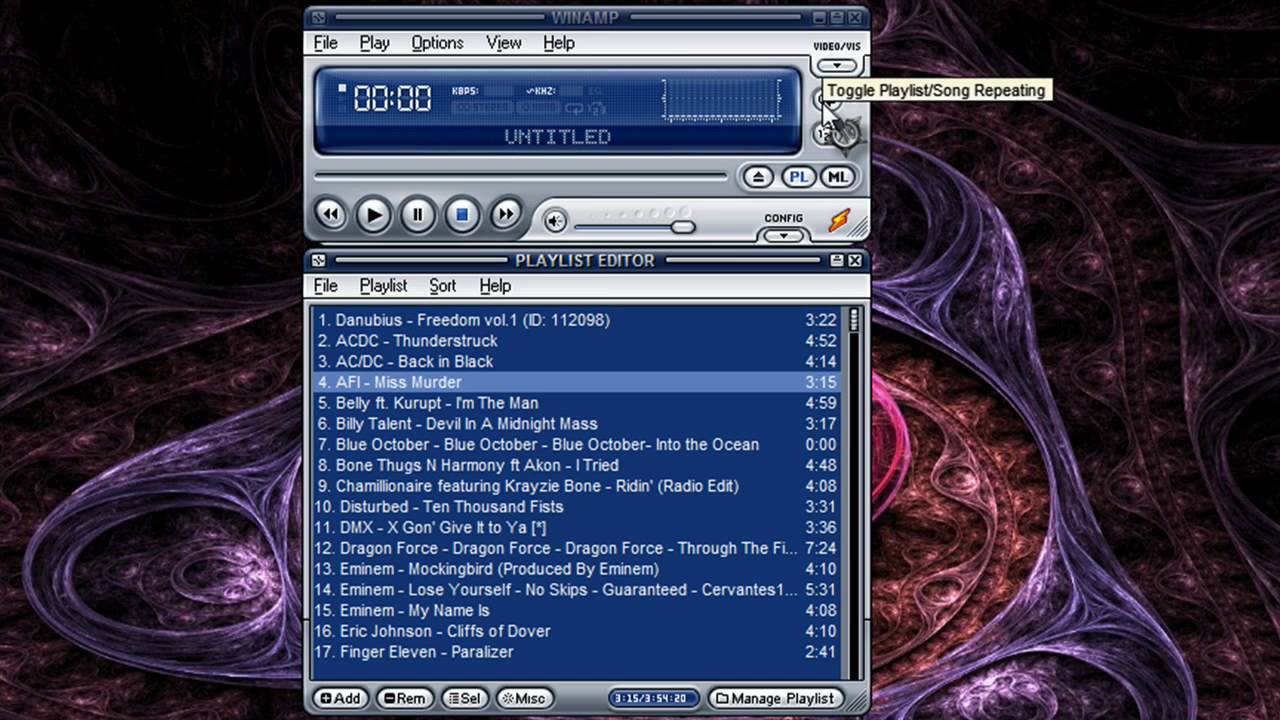Viewport: 1280px width, 720px height.
Task: Select ACDC - Thunderstruck track
Action: (577, 341)
